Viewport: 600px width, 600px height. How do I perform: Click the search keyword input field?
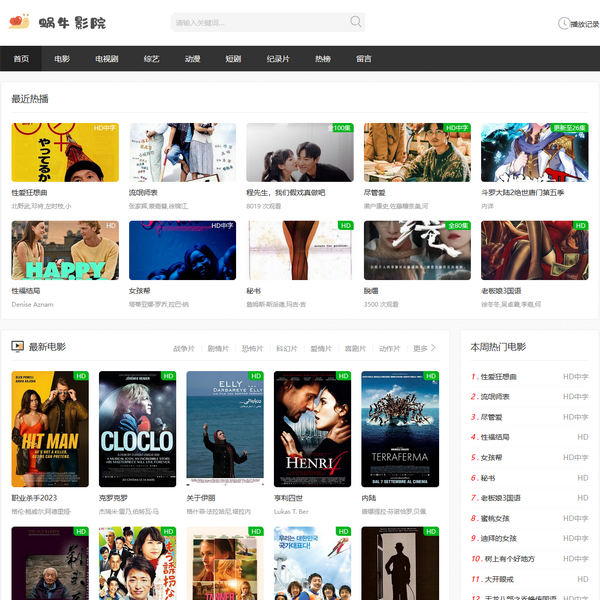pyautogui.click(x=258, y=22)
